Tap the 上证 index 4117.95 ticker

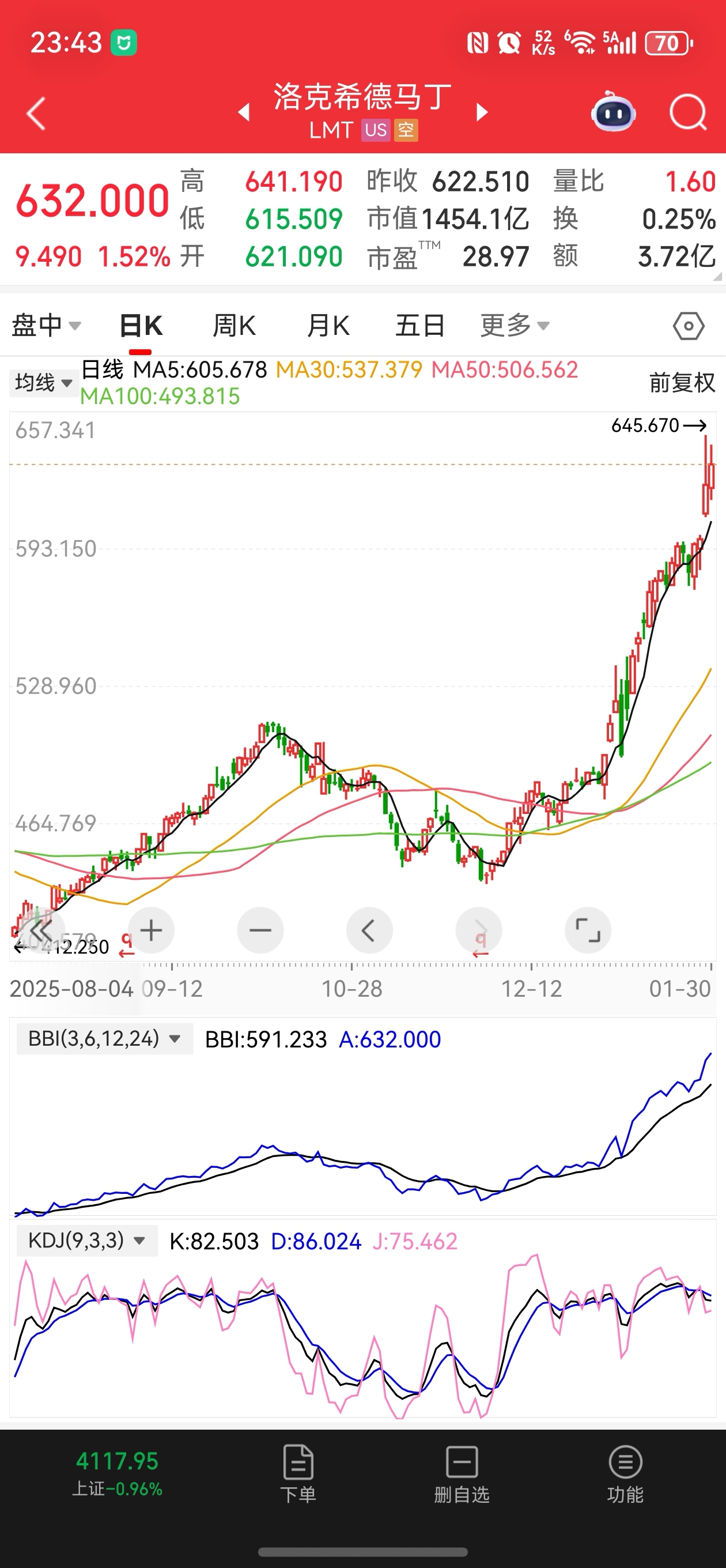[117, 1473]
